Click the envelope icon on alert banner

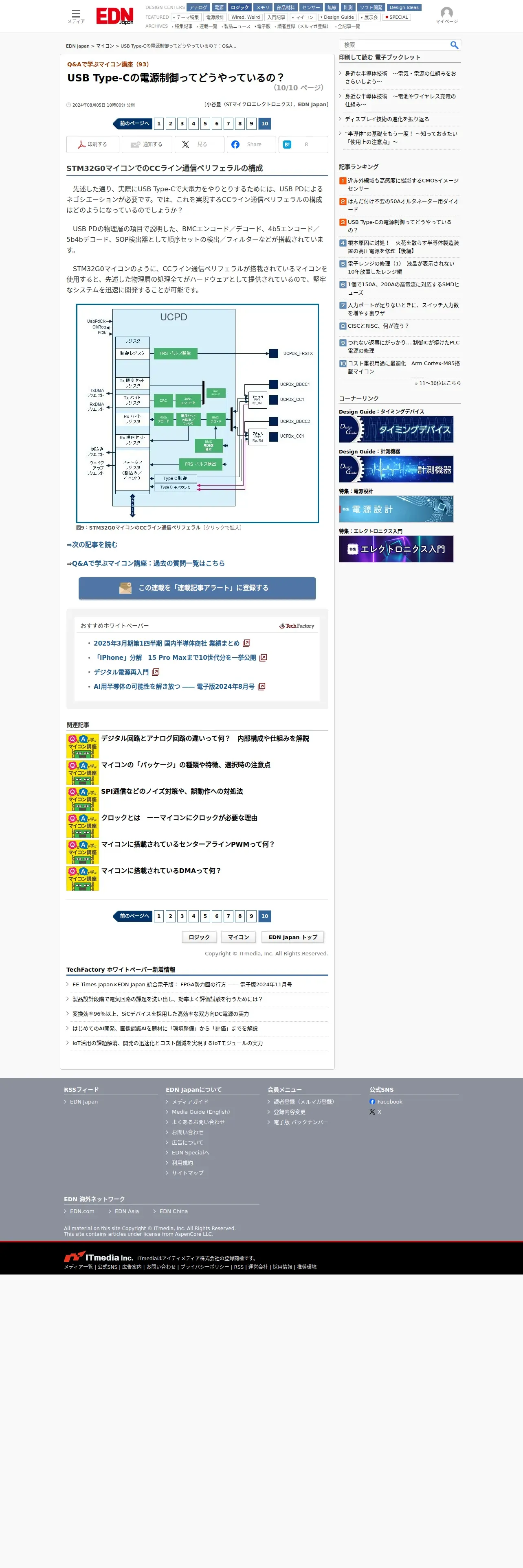pos(125,588)
